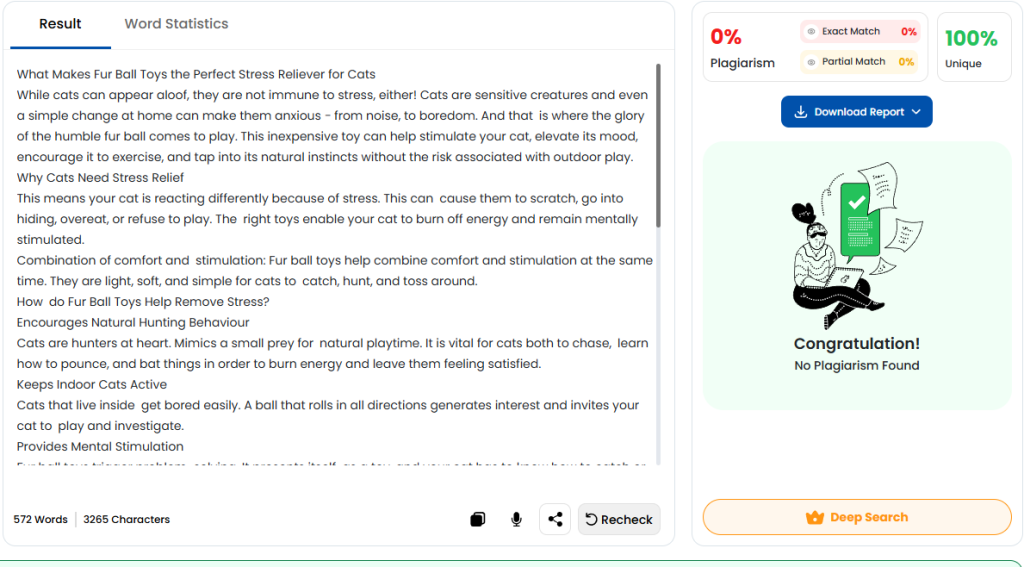Click the download arrow icon on Download Report
The width and height of the screenshot is (1024, 567).
click(800, 112)
